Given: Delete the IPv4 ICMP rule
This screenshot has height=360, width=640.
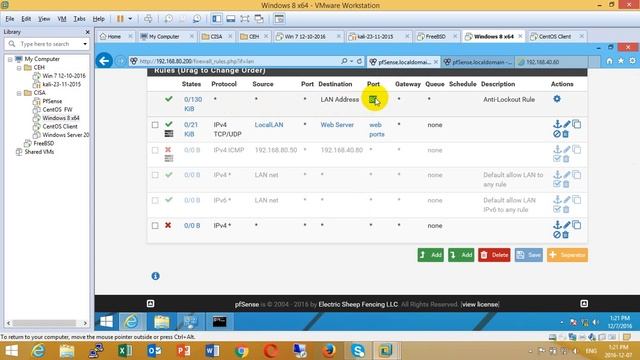Looking at the screenshot, I should [566, 159].
